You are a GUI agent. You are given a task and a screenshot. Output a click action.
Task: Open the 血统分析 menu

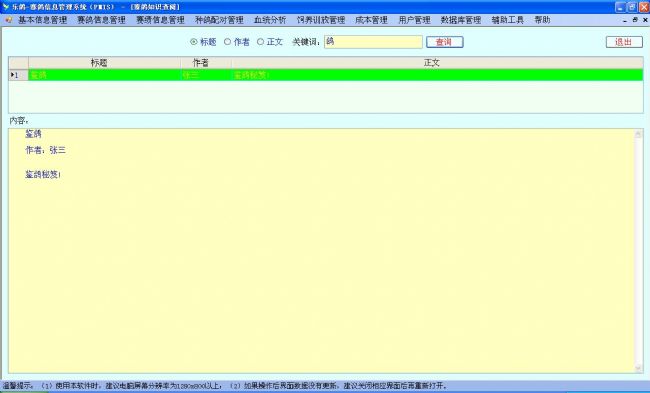tap(270, 20)
